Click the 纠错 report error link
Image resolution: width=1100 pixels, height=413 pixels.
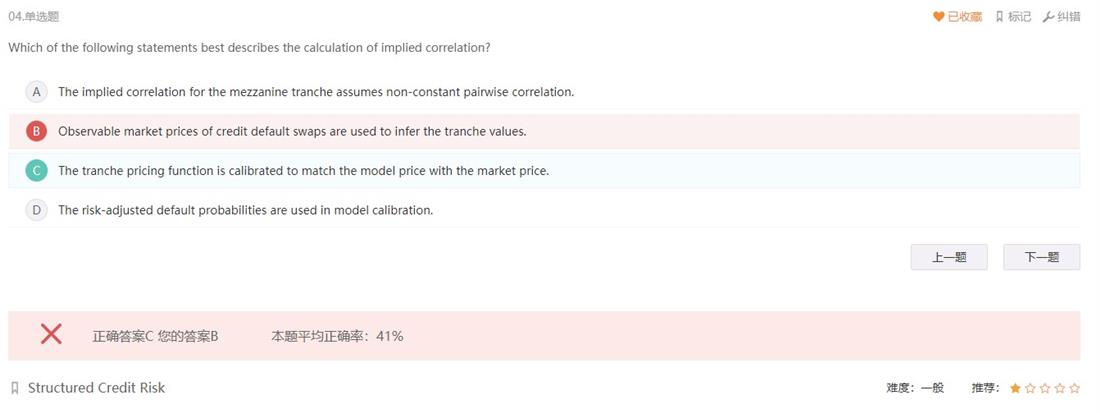tap(1068, 17)
